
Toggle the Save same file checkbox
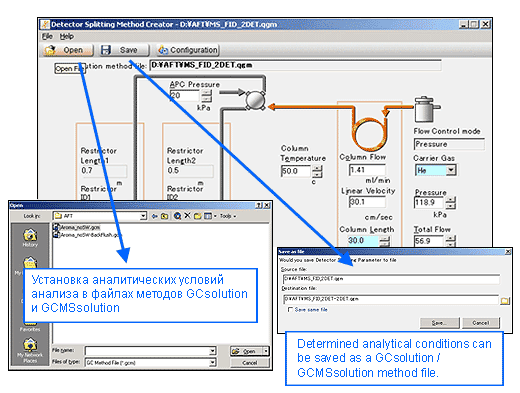(x=290, y=310)
